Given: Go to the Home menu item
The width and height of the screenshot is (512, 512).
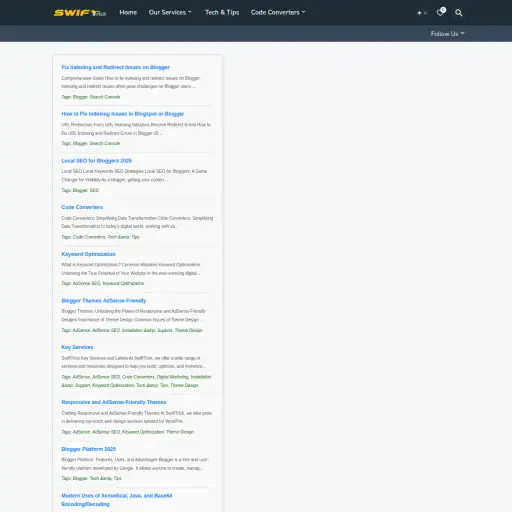Looking at the screenshot, I should coord(128,12).
